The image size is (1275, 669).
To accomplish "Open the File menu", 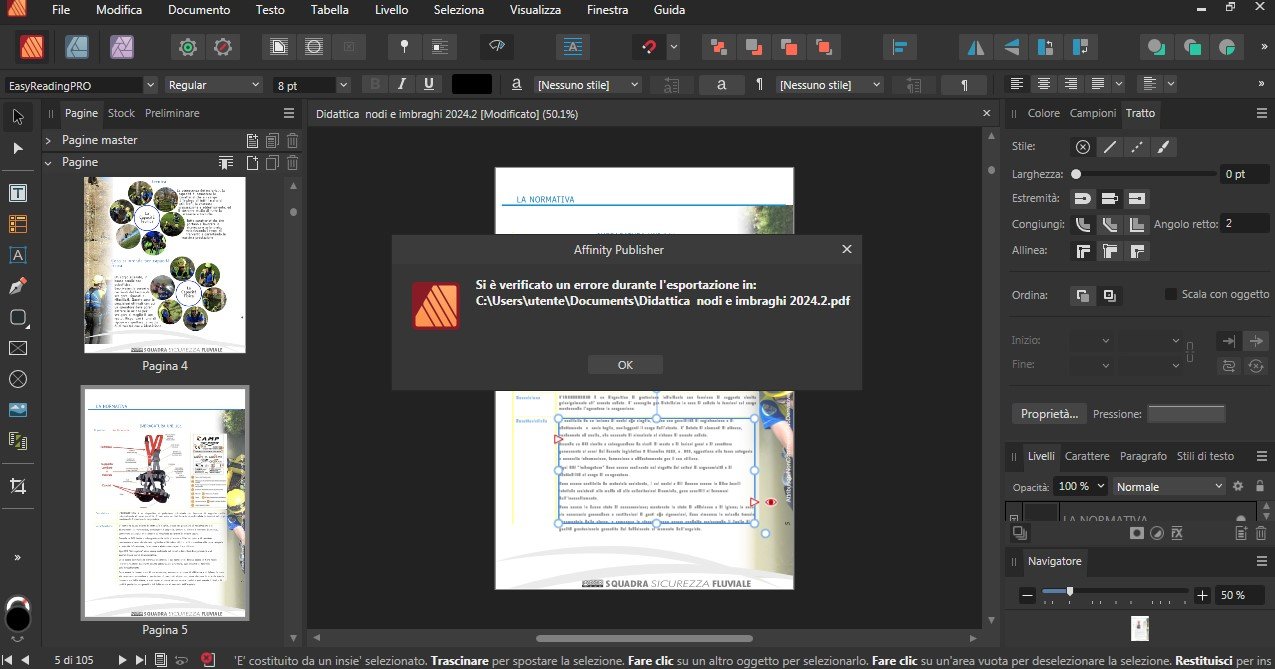I will pos(61,10).
